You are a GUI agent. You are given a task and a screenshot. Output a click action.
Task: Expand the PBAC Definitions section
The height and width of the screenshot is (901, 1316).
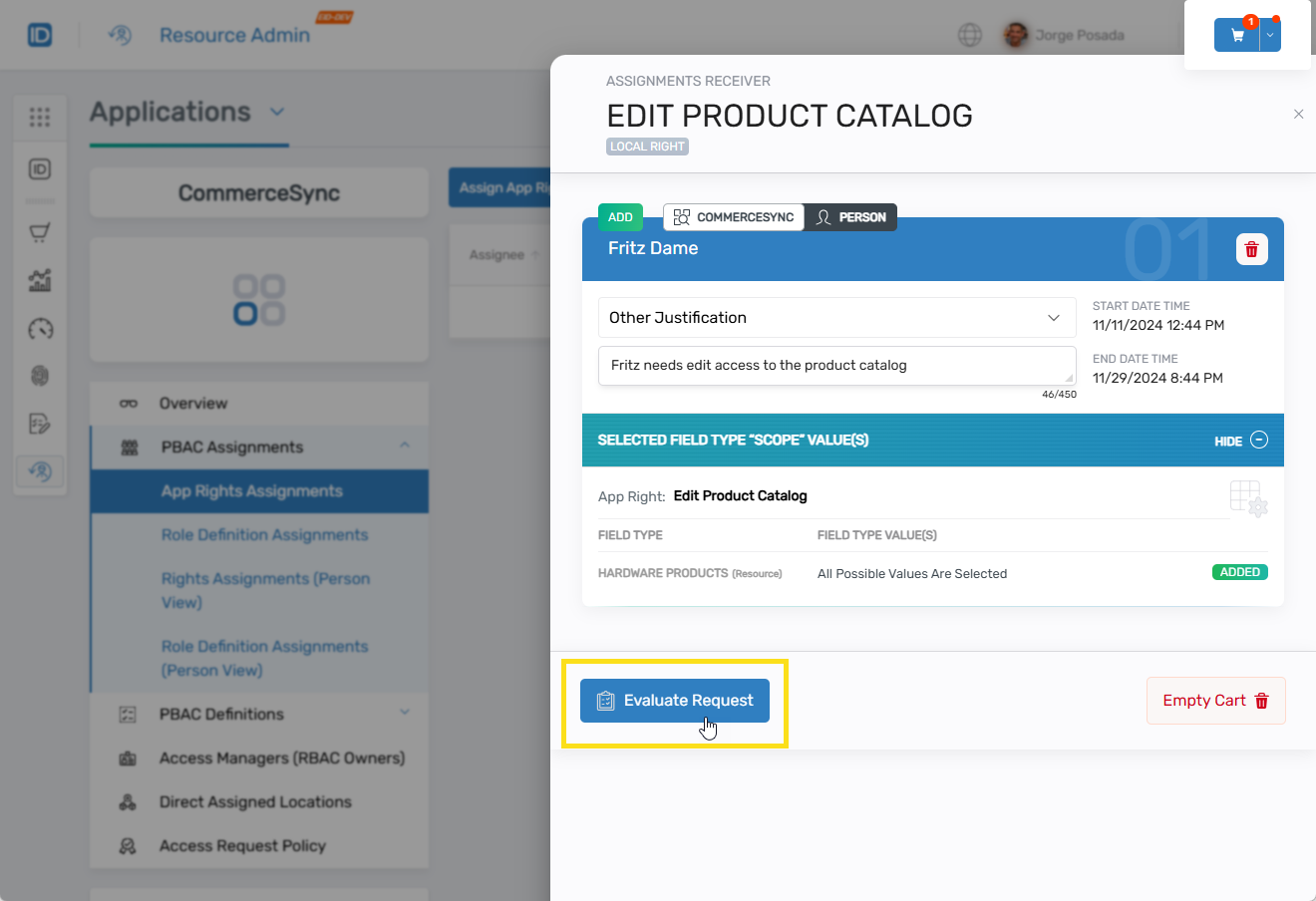(405, 714)
